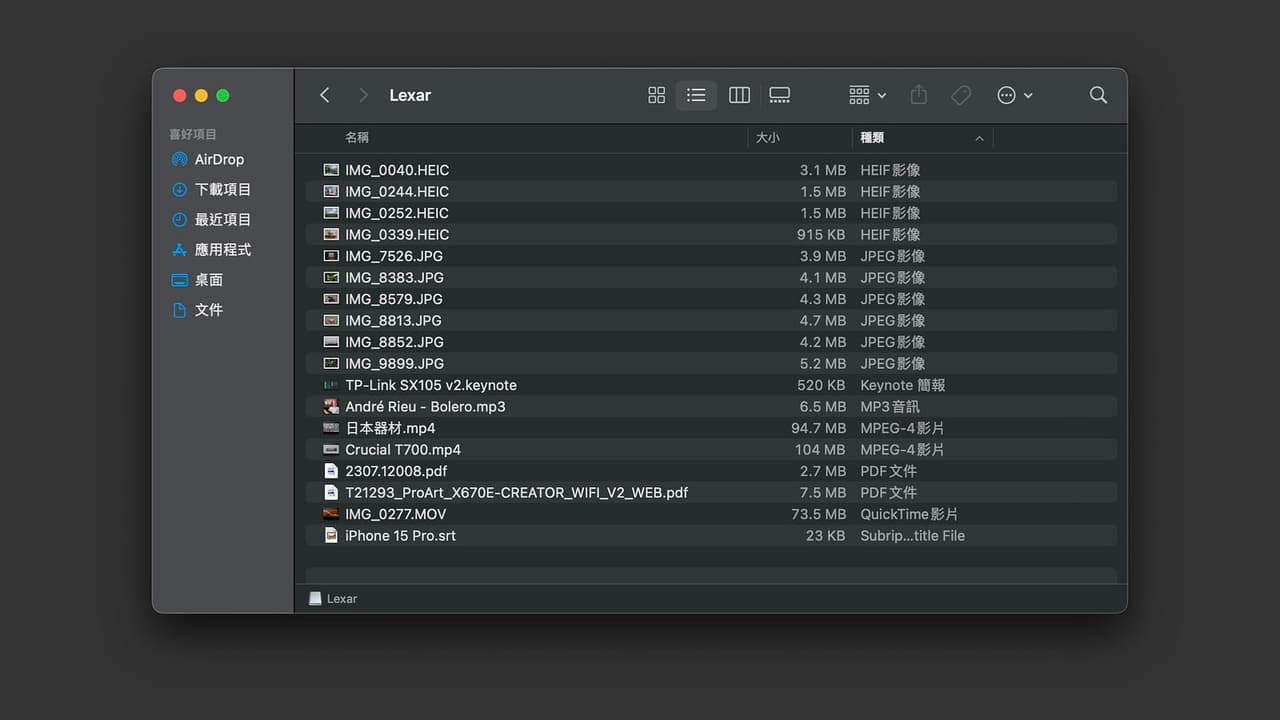
Task: Click iPhone 15 Pro.srt file icon
Action: (331, 535)
